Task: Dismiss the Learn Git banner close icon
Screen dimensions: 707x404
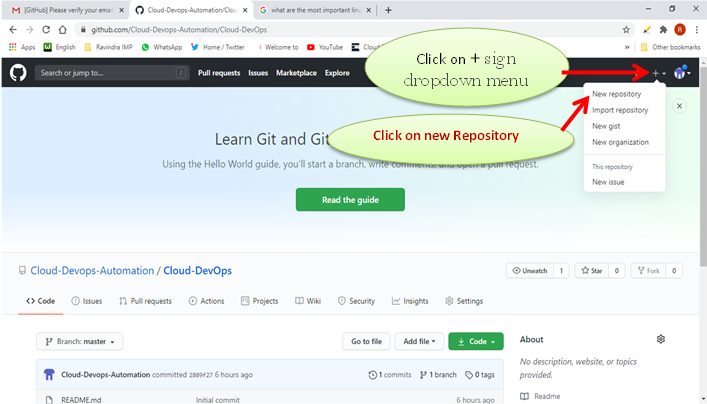Action: point(679,106)
